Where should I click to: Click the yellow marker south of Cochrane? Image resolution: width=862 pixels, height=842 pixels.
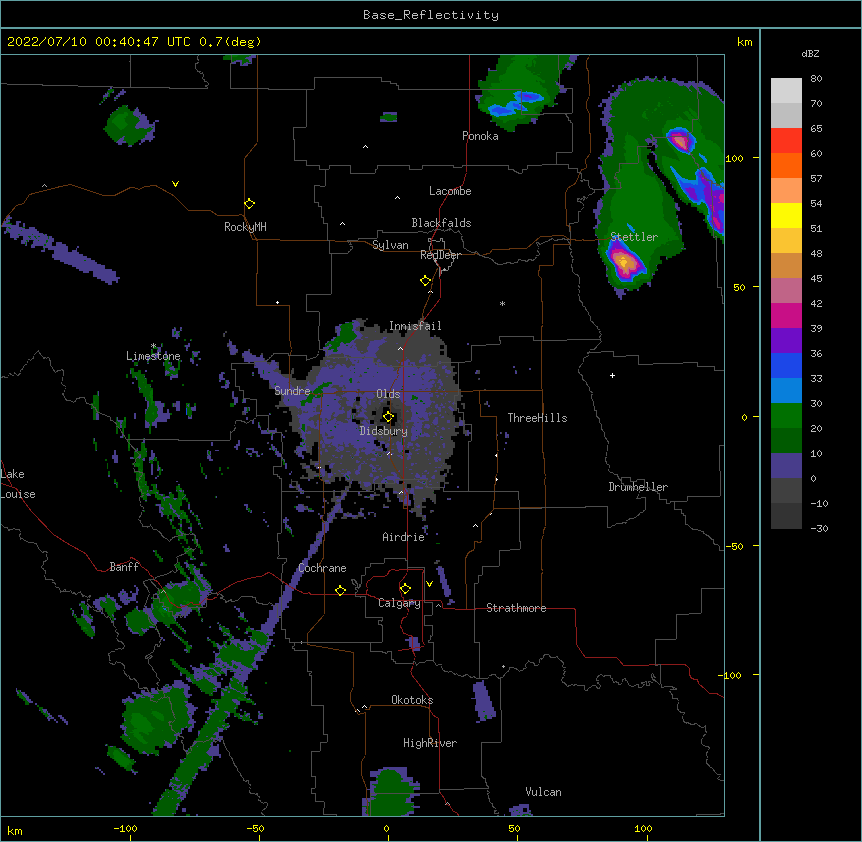340,590
